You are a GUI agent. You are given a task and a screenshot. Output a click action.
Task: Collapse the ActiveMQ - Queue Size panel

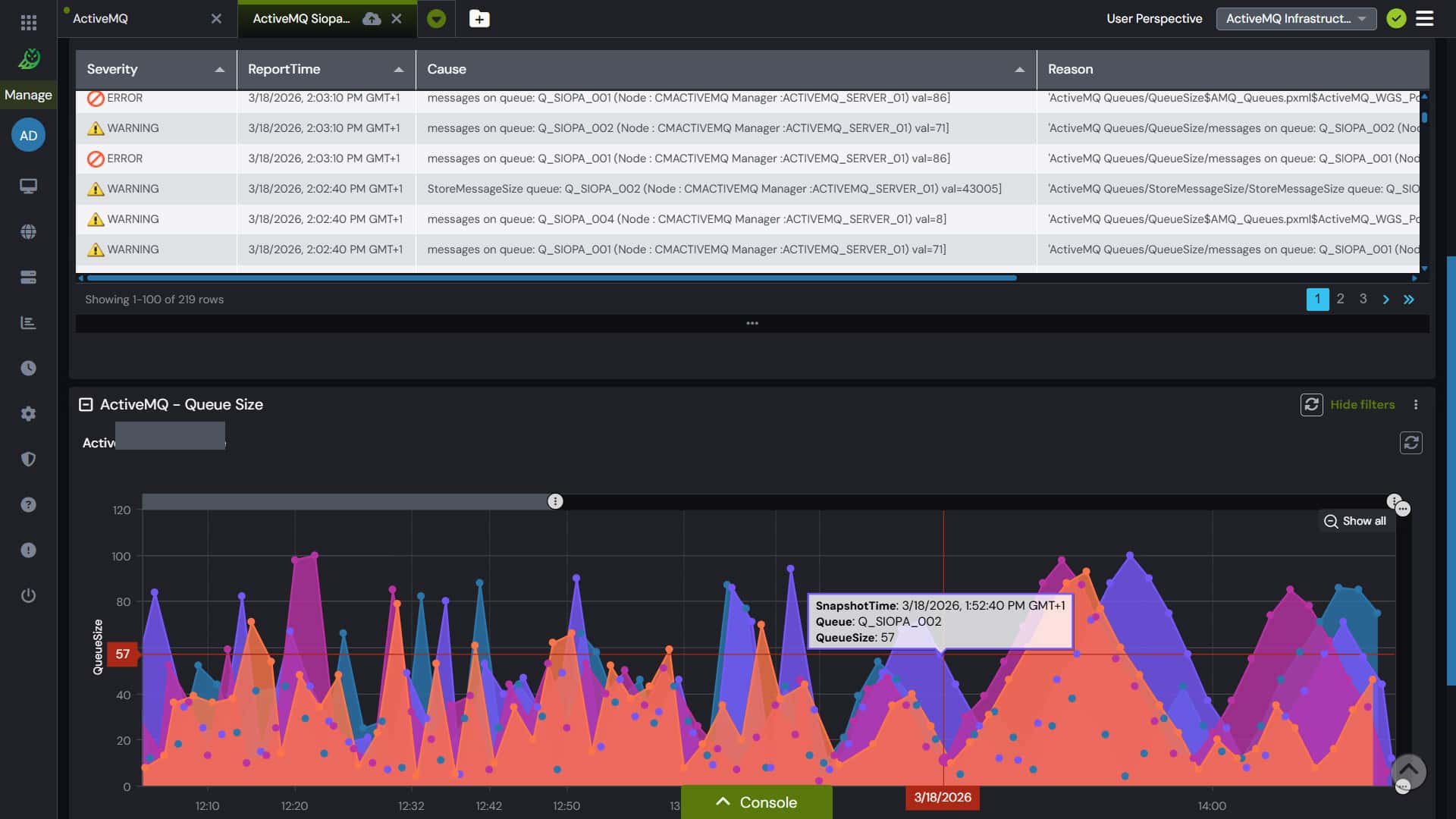click(86, 404)
